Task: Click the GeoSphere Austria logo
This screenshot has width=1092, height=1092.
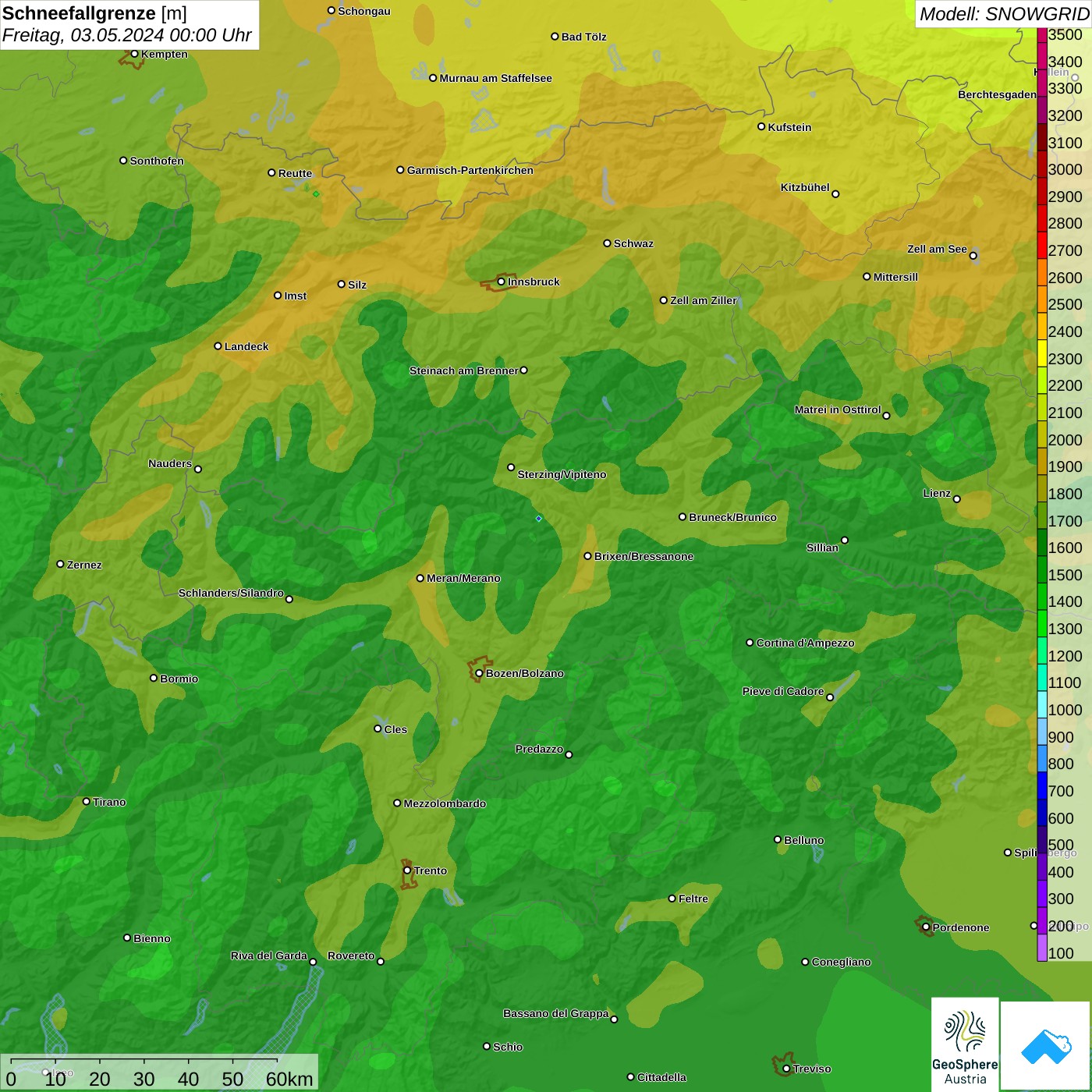Action: click(965, 1044)
